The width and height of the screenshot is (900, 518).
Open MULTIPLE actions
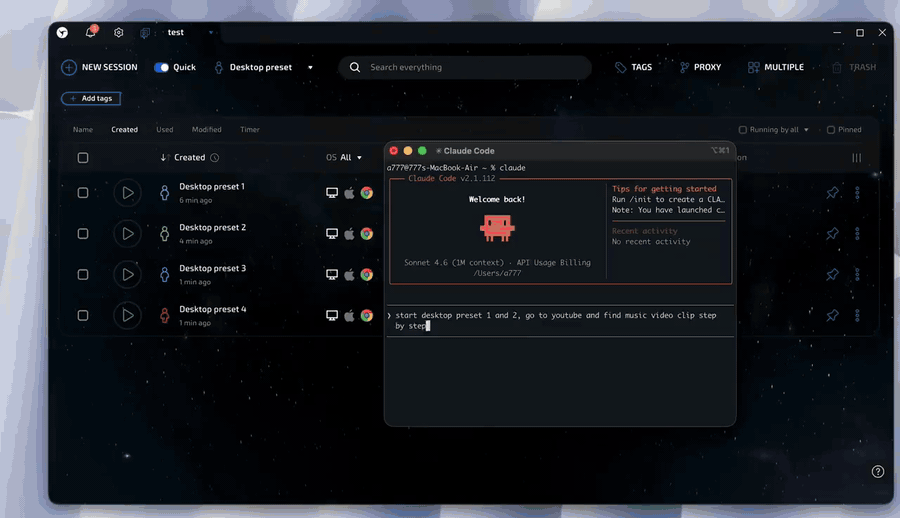(x=775, y=67)
